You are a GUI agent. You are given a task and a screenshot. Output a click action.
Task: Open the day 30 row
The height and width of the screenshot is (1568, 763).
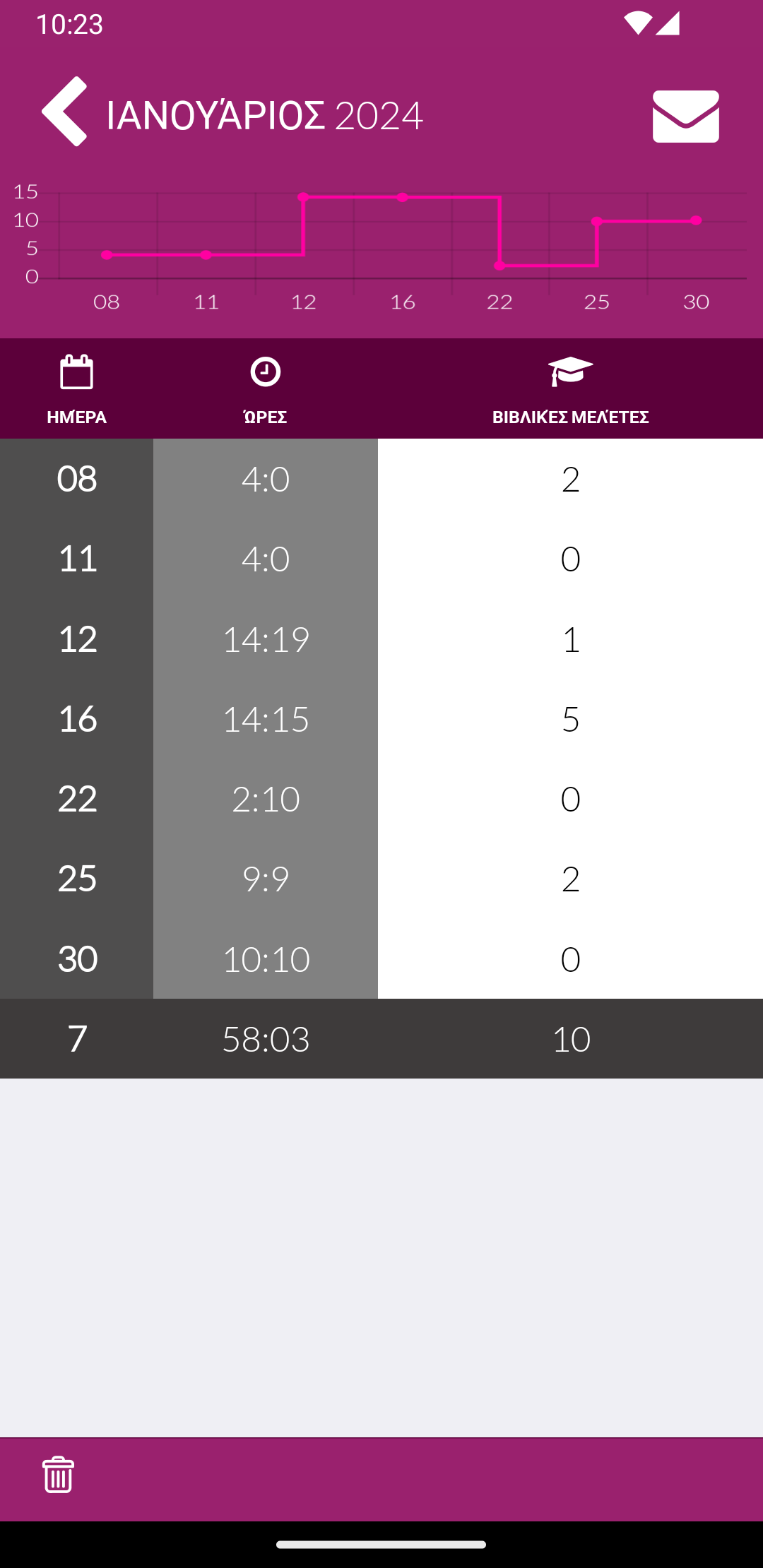tap(381, 959)
